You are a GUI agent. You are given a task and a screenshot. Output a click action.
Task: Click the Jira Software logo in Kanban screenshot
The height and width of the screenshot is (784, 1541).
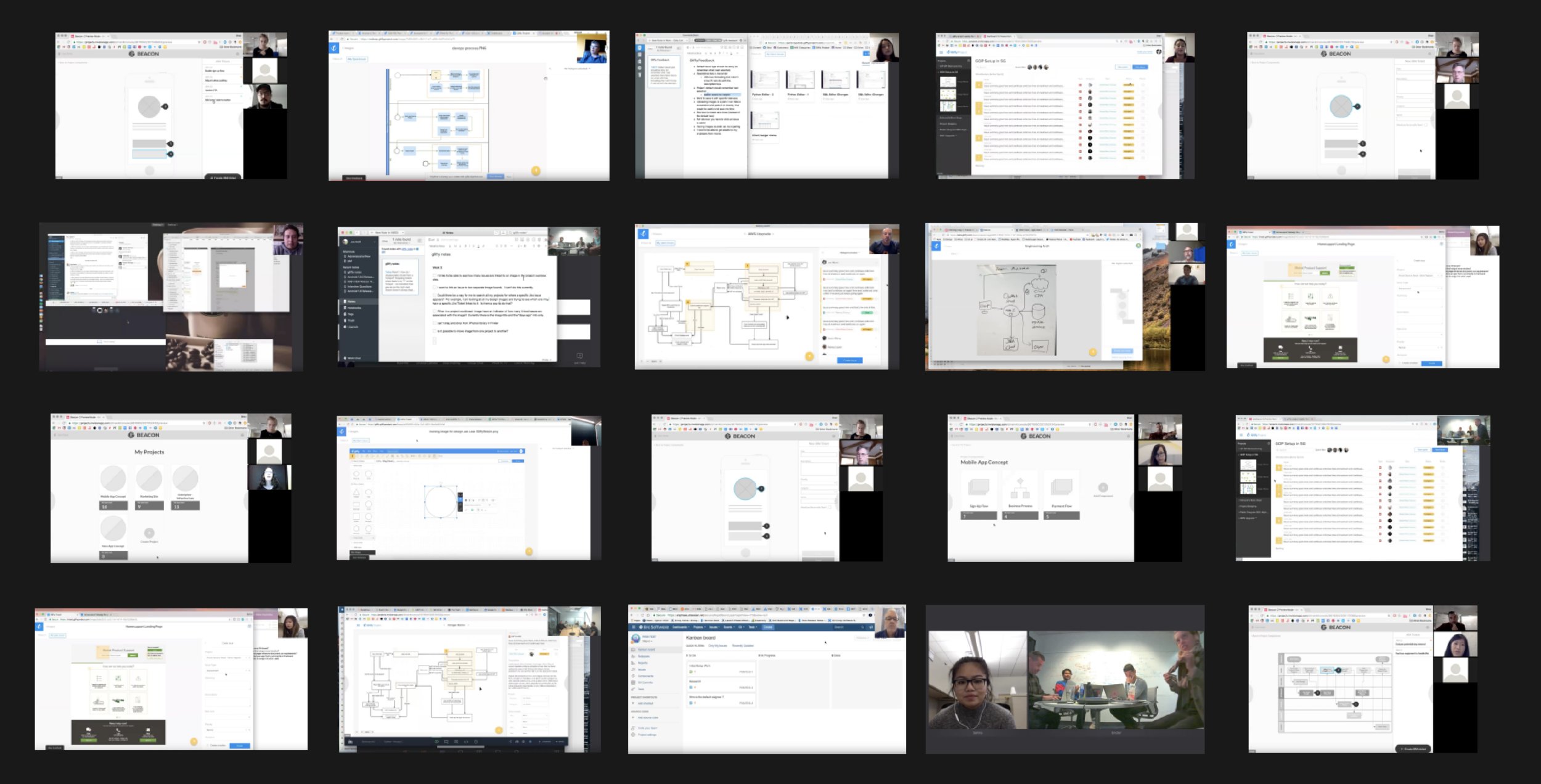[x=653, y=627]
